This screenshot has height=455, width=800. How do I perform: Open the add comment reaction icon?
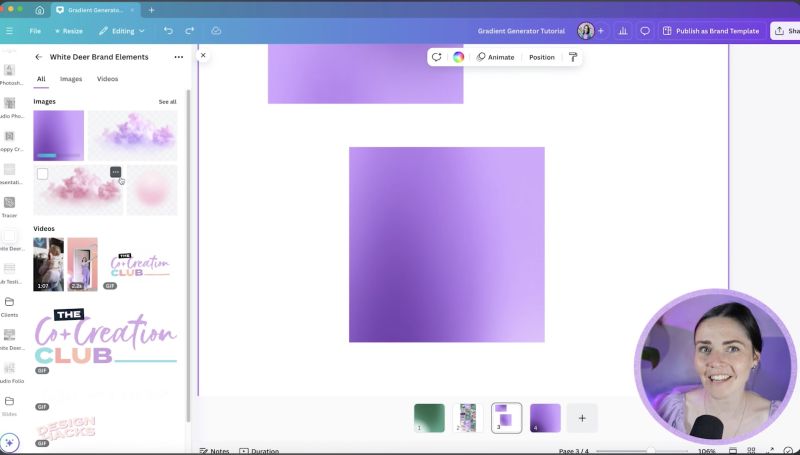tap(436, 57)
